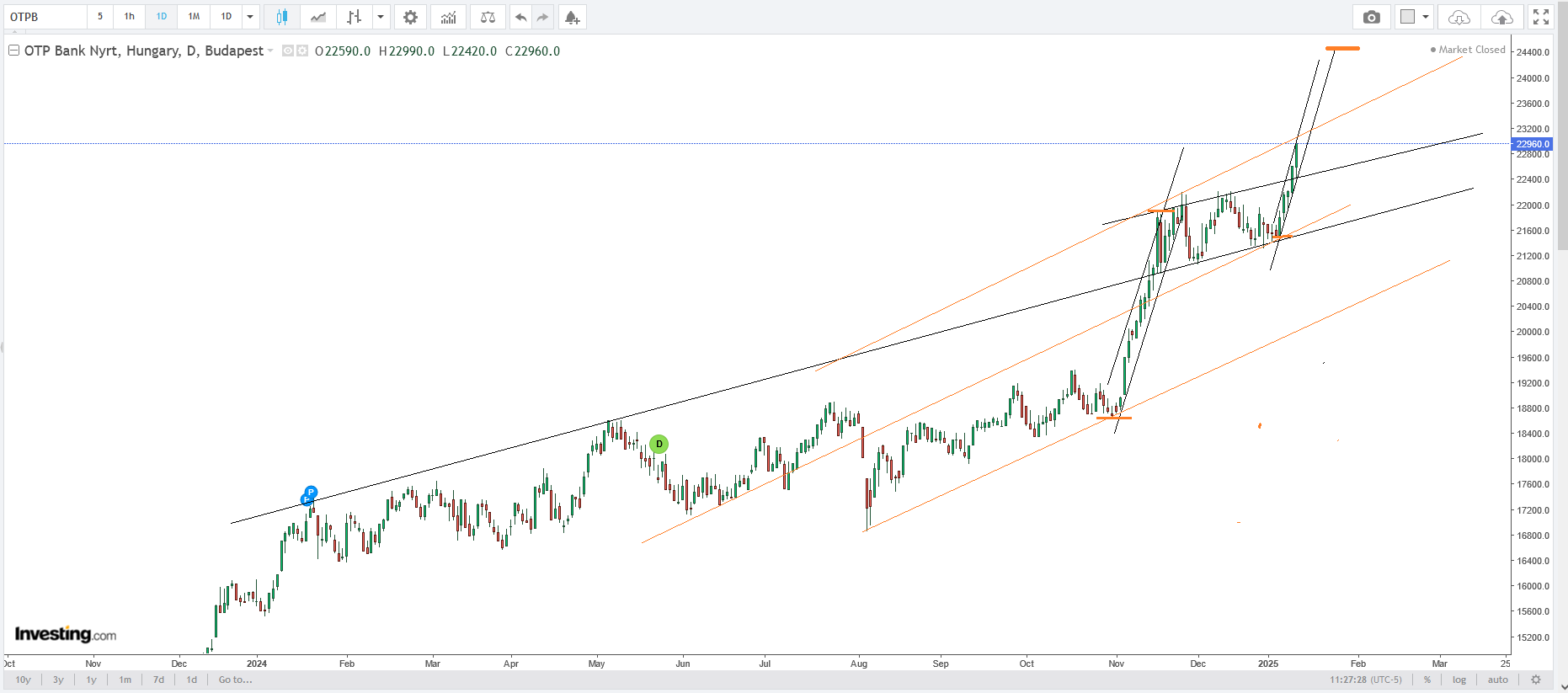The width and height of the screenshot is (1568, 693).
Task: Open chart properties gear in top toolbar
Action: [x=410, y=17]
